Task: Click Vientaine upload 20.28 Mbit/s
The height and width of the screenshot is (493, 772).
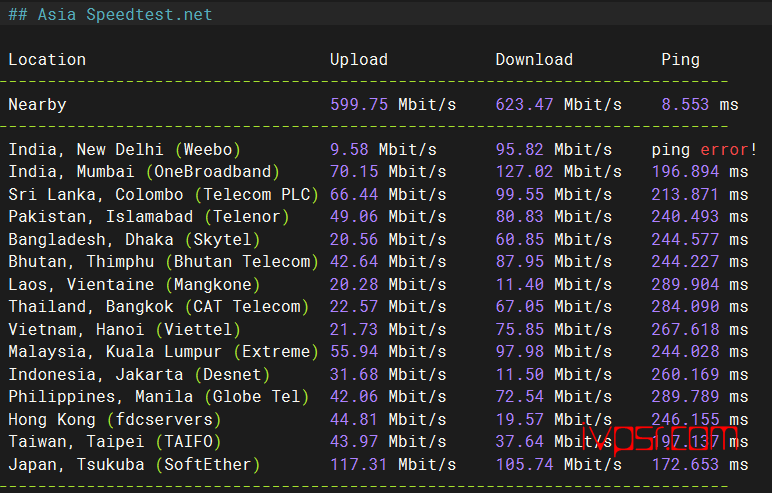Action: (388, 284)
